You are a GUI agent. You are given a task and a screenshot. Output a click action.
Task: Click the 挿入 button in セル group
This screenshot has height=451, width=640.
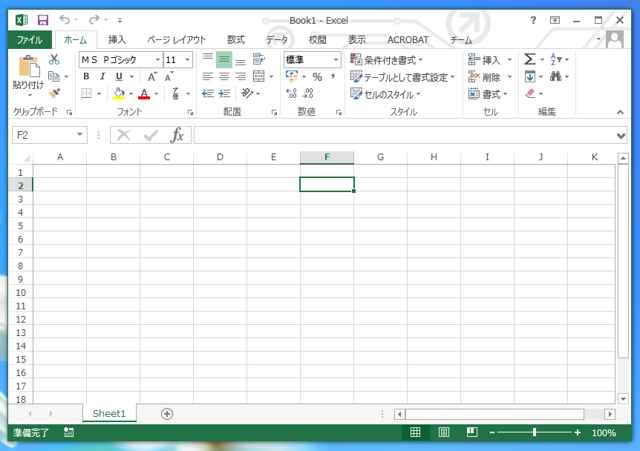489,60
